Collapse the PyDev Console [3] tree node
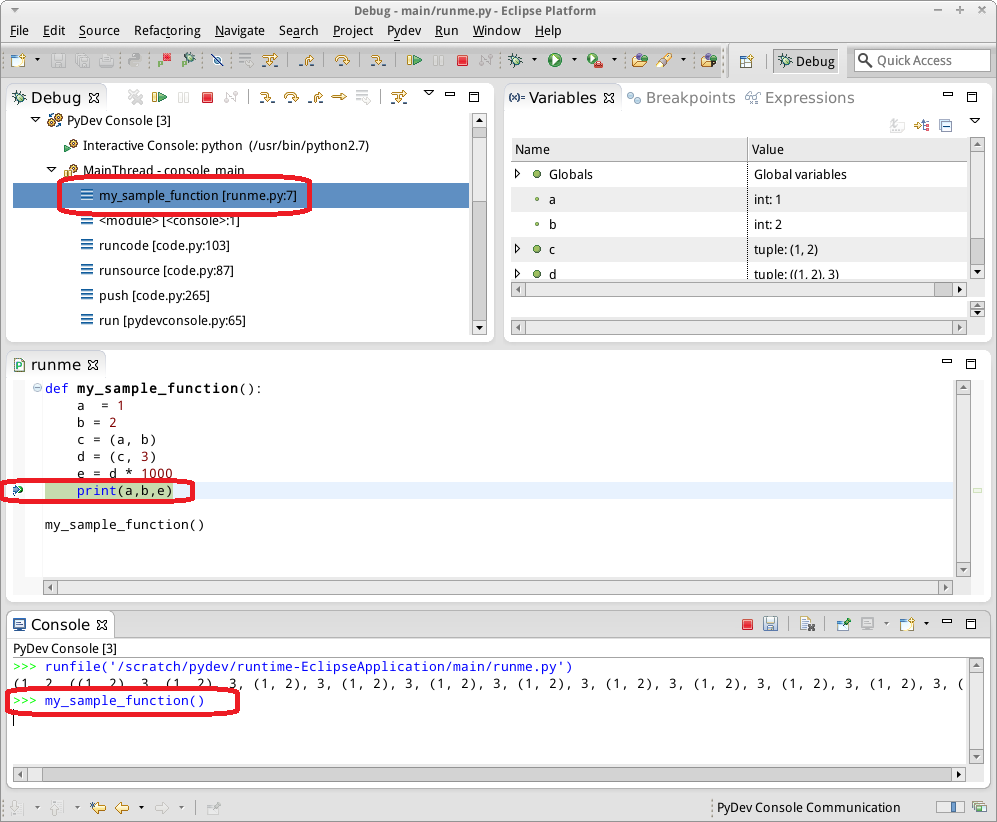The height and width of the screenshot is (822, 997). pyautogui.click(x=36, y=120)
